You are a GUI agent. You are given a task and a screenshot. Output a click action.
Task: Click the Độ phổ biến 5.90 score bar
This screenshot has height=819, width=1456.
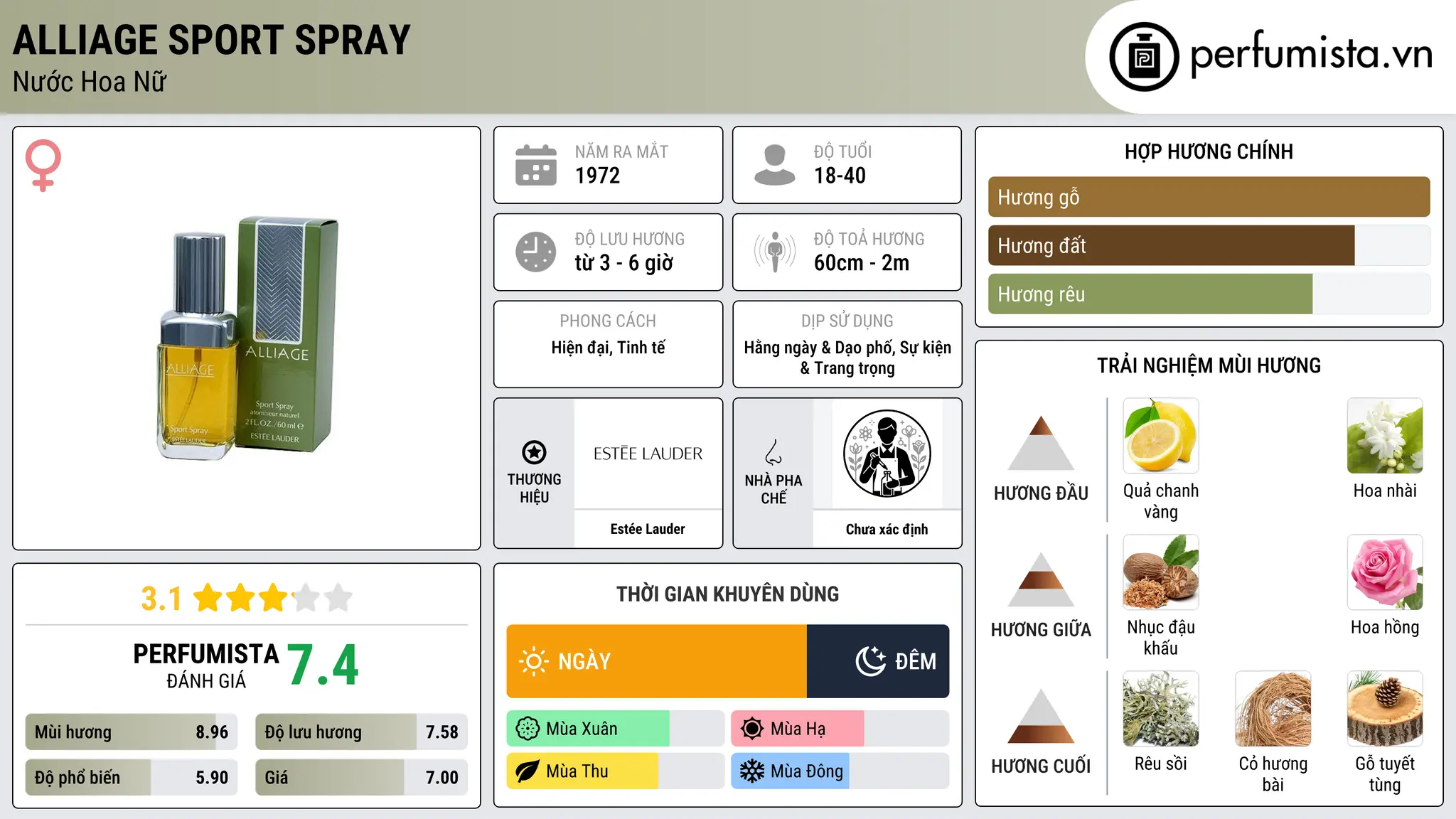(x=132, y=778)
